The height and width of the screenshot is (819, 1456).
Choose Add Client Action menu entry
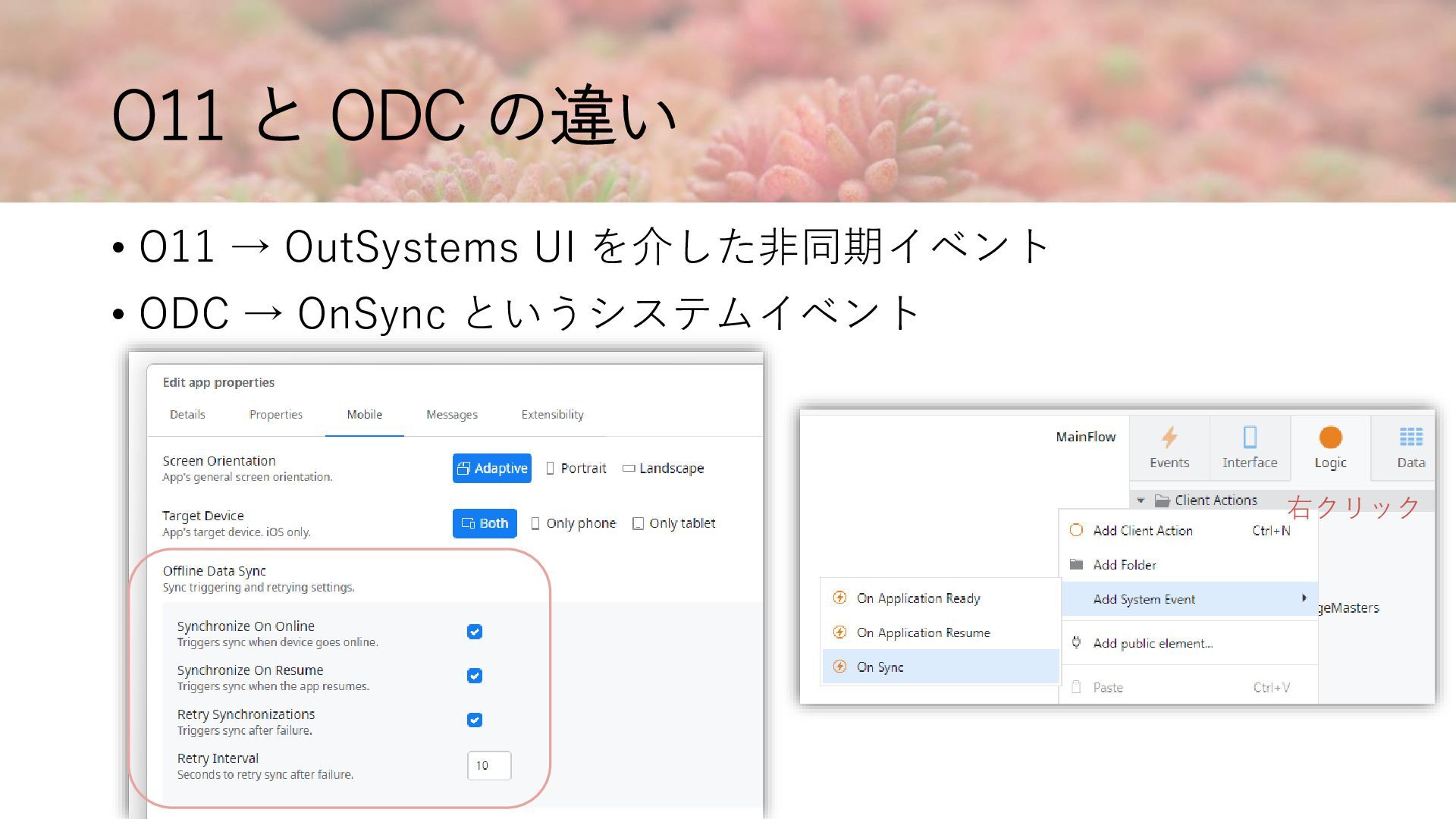(x=1142, y=531)
